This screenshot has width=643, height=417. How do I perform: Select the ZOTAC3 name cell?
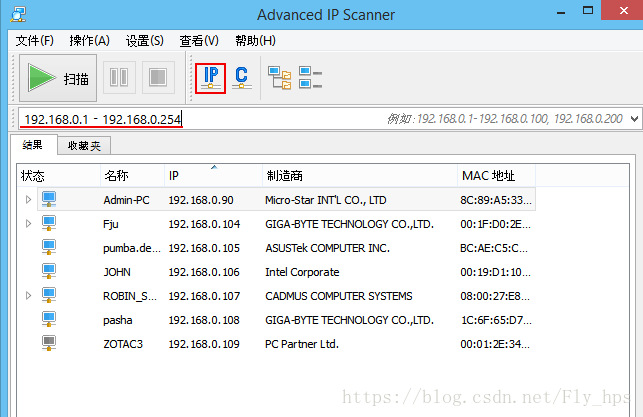pos(123,344)
